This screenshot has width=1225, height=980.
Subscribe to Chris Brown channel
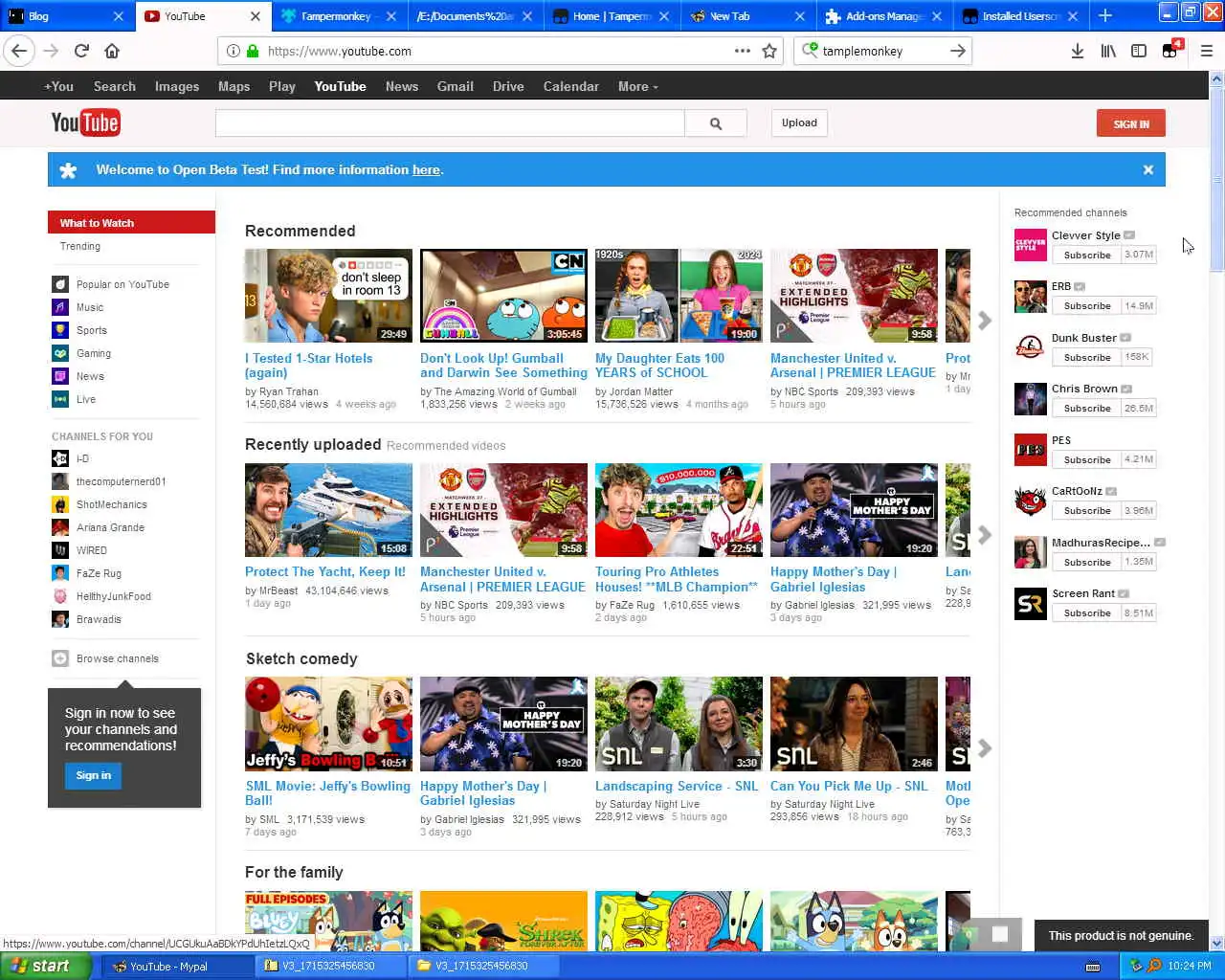[1087, 409]
